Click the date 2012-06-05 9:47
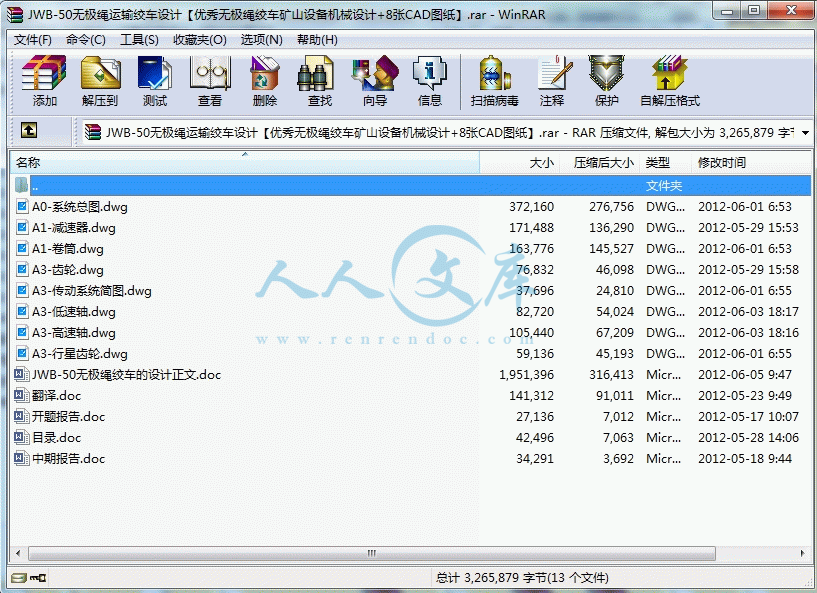Screen dimensions: 817x593 click(745, 375)
